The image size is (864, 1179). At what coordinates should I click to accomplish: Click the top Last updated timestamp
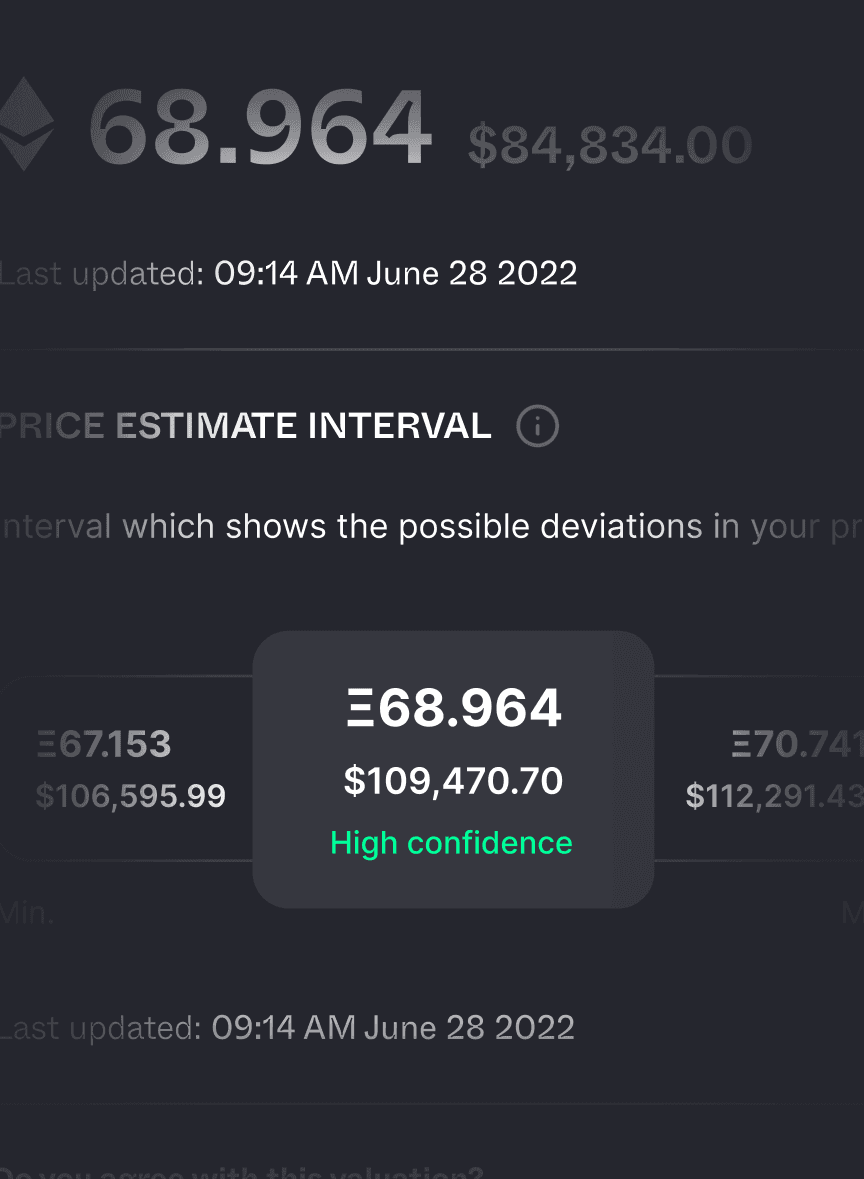tap(289, 273)
